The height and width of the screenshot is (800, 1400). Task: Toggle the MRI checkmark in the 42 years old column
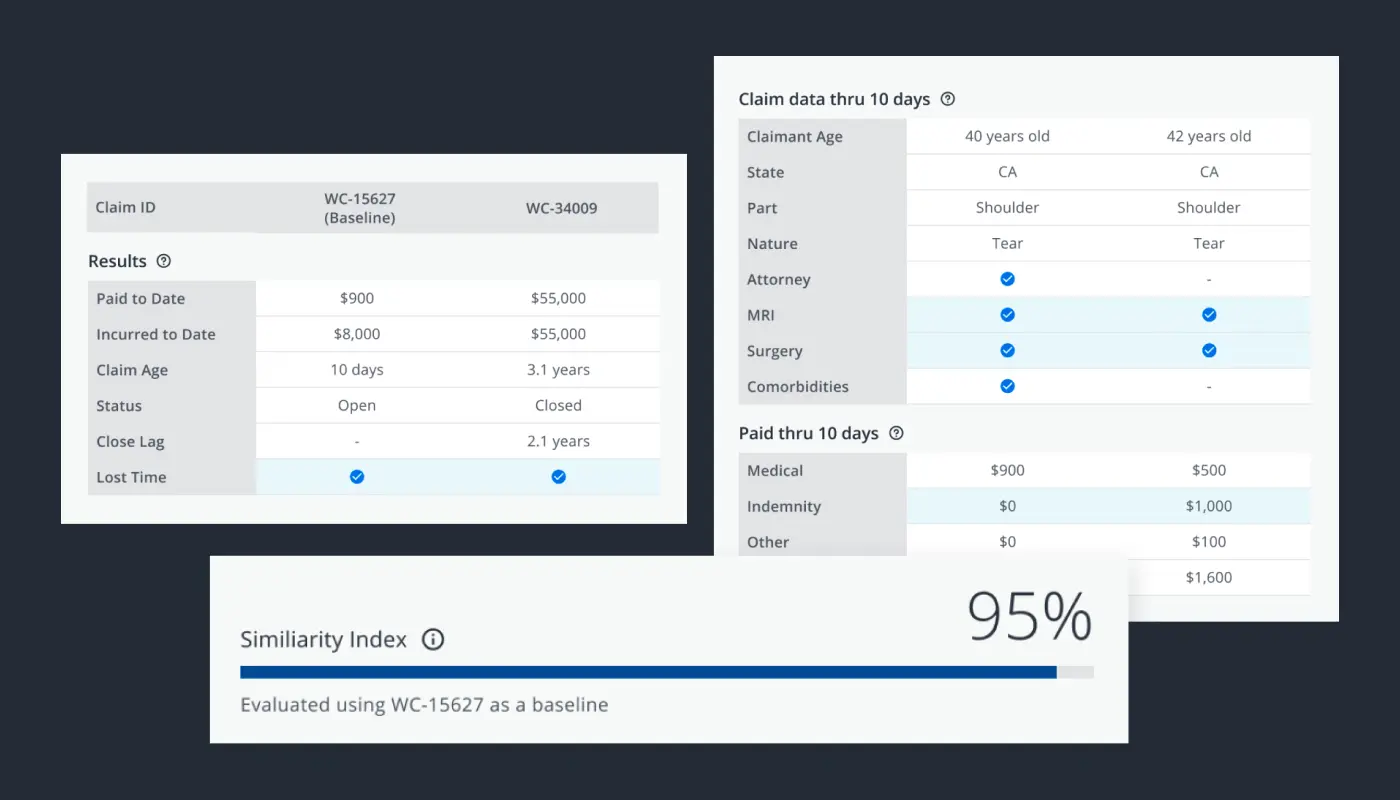click(x=1208, y=315)
